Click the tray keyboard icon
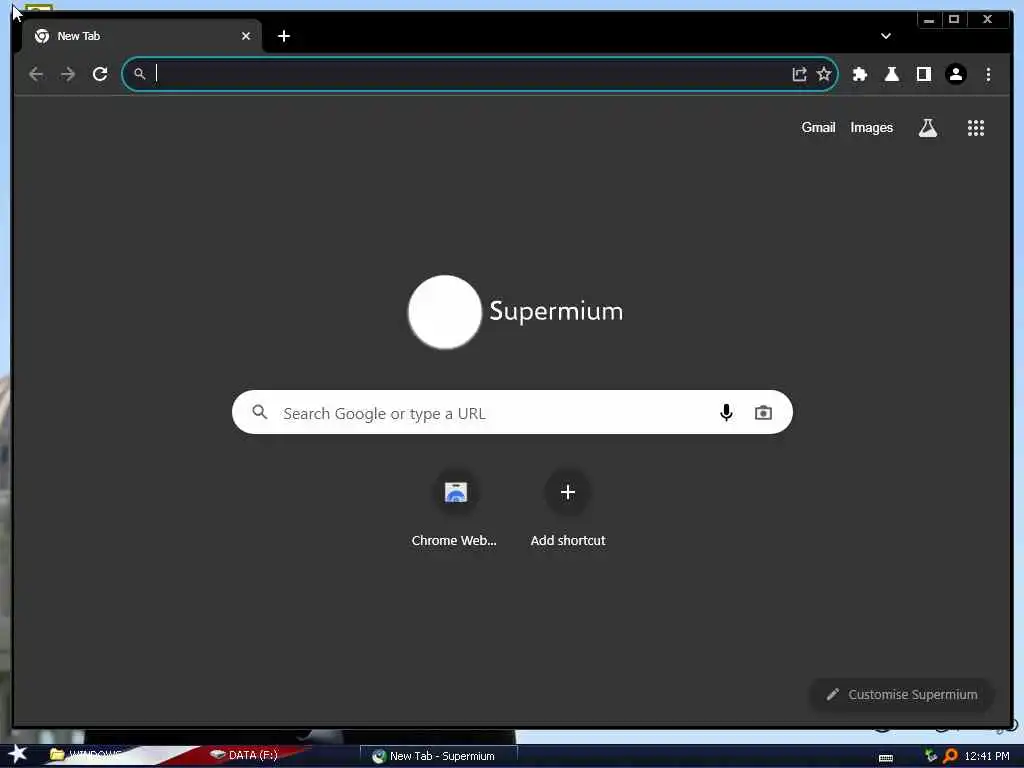The width and height of the screenshot is (1024, 768). [886, 758]
